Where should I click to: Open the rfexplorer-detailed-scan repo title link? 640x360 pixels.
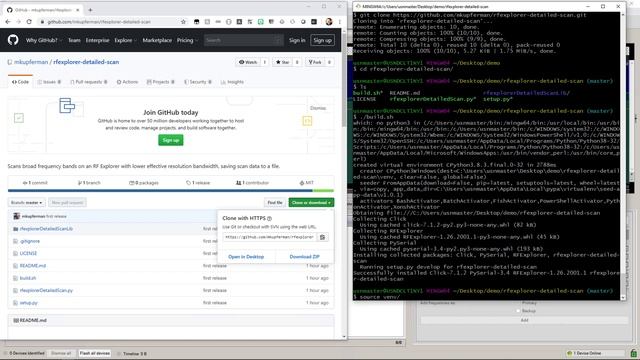point(86,62)
